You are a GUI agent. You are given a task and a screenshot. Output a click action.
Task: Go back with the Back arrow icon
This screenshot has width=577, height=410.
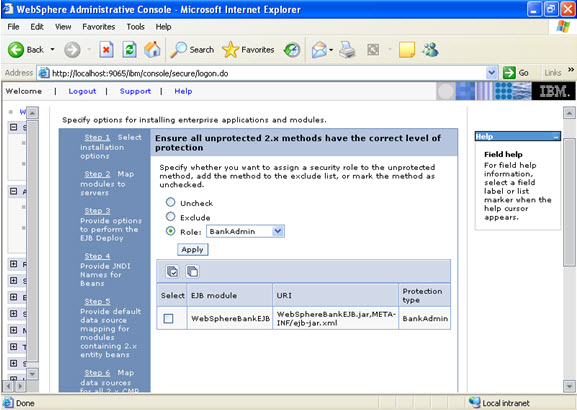pyautogui.click(x=16, y=50)
